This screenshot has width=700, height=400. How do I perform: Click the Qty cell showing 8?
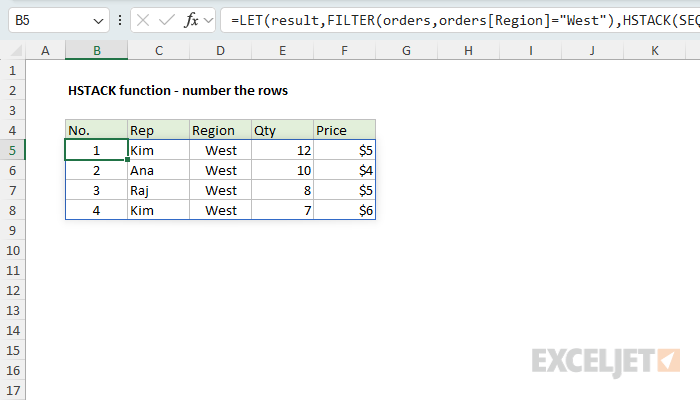(x=283, y=191)
